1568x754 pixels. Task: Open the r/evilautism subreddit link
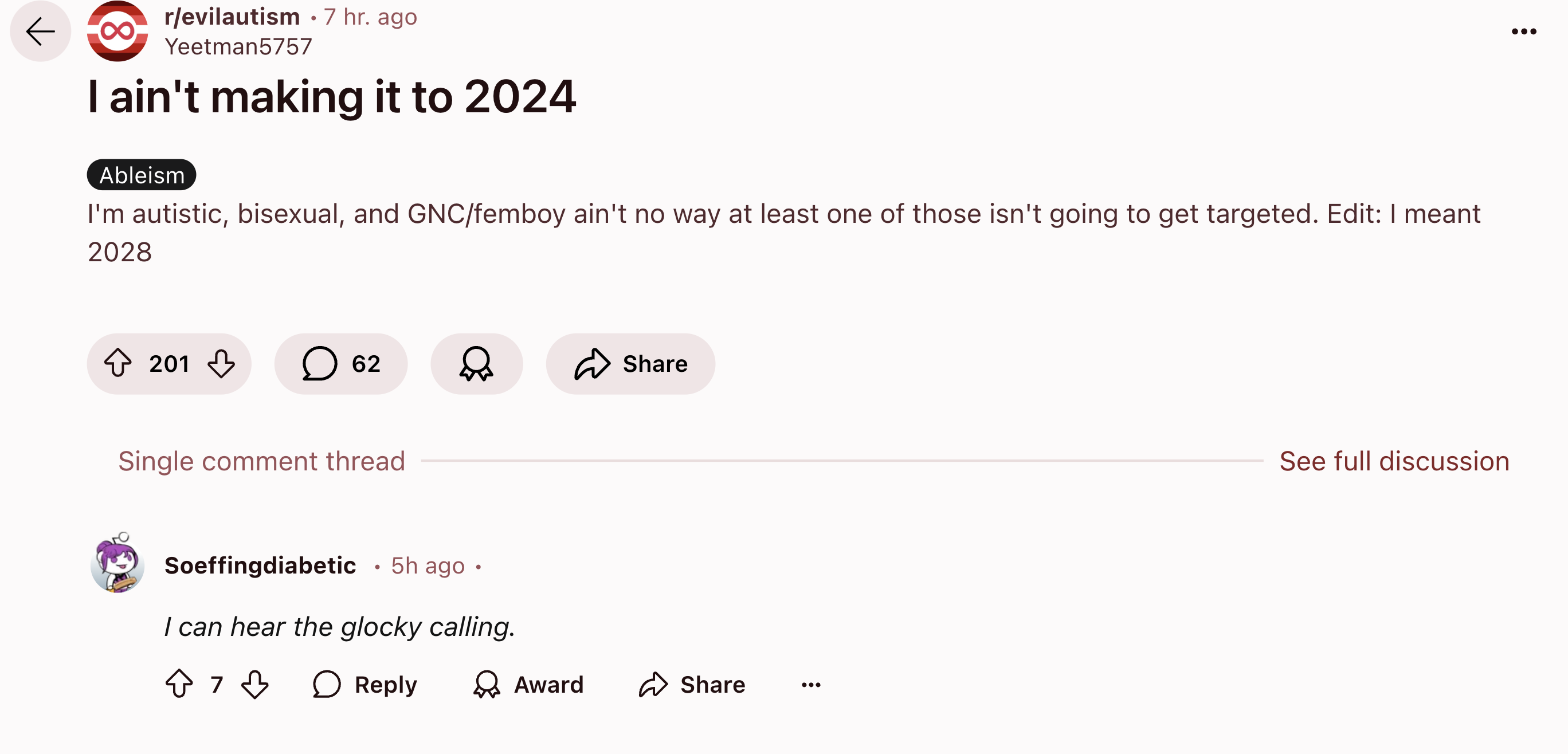232,17
